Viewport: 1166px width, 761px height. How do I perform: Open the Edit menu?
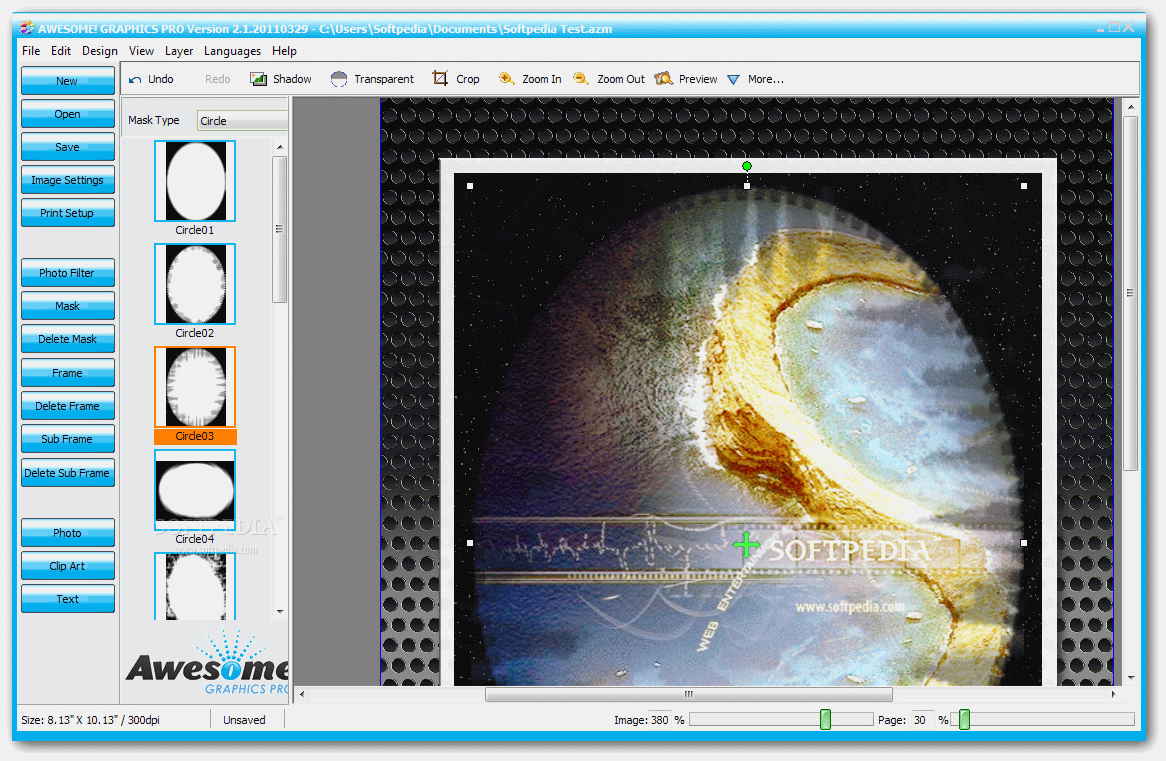[x=61, y=51]
